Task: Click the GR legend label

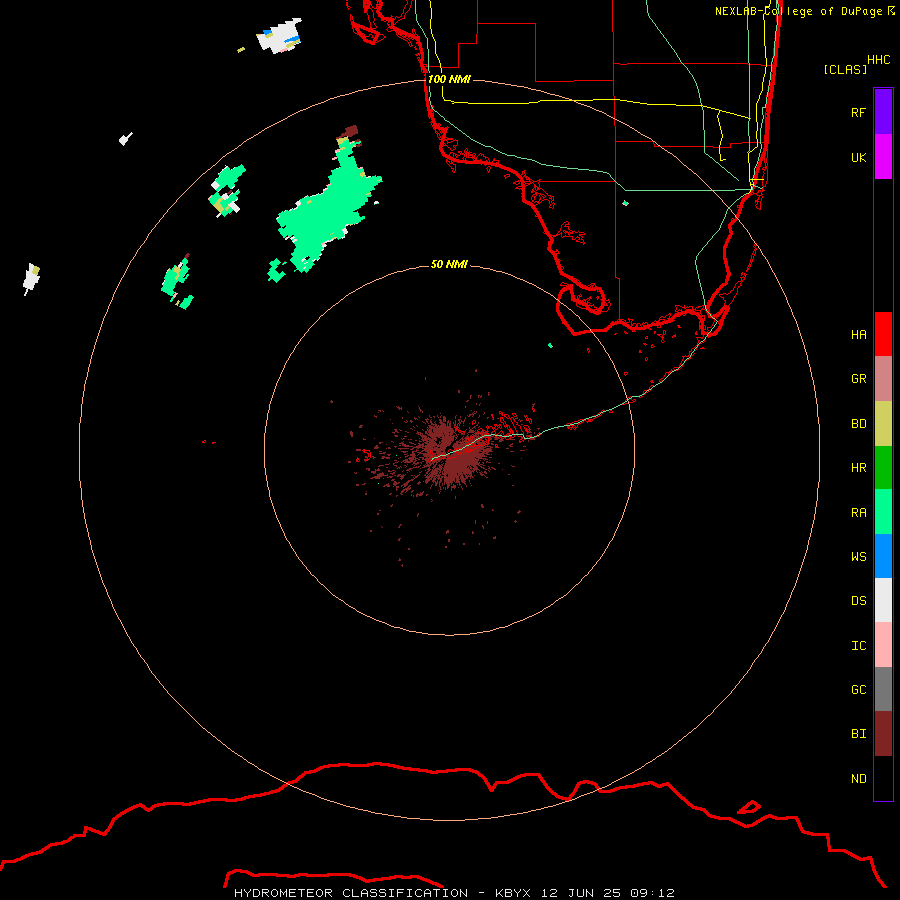Action: coord(859,379)
